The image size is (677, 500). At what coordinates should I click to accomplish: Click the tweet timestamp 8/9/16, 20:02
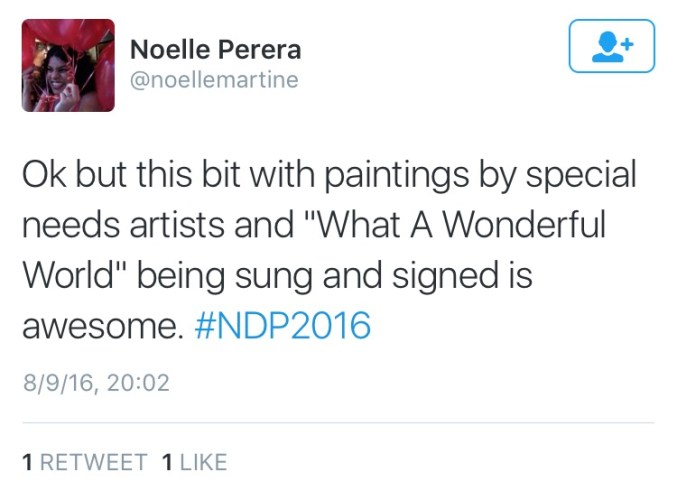pos(95,382)
